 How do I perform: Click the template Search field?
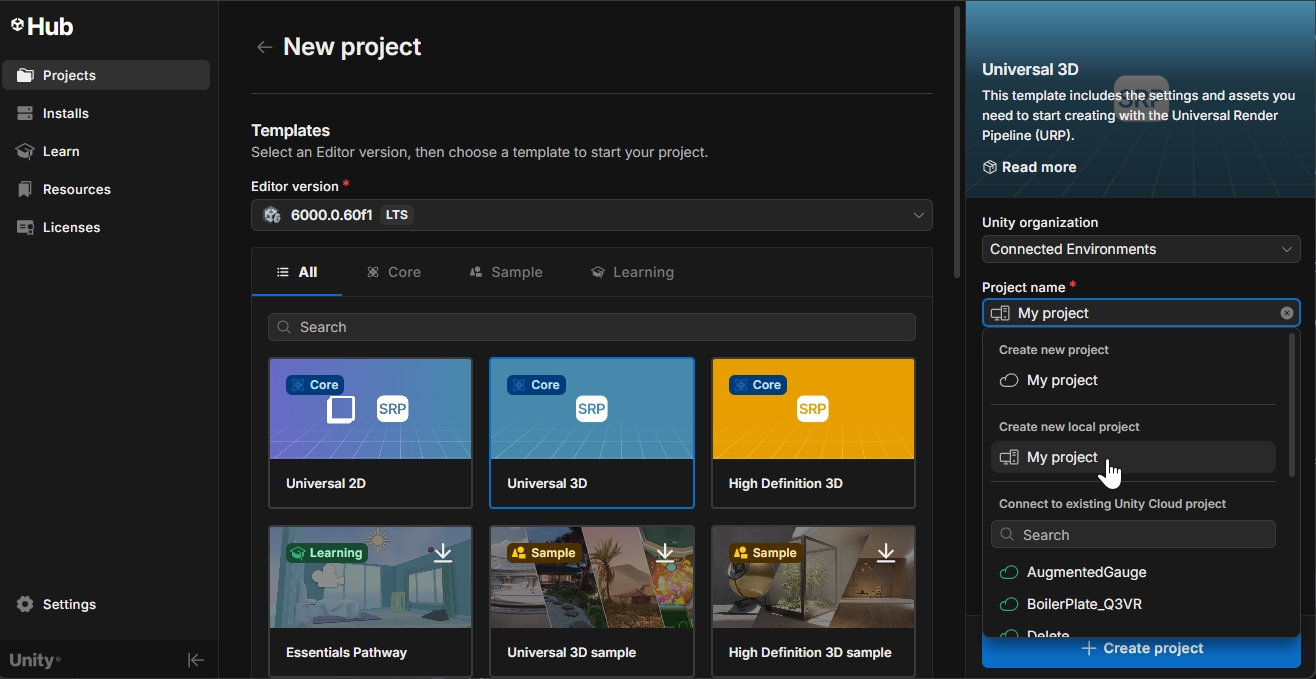pos(591,327)
